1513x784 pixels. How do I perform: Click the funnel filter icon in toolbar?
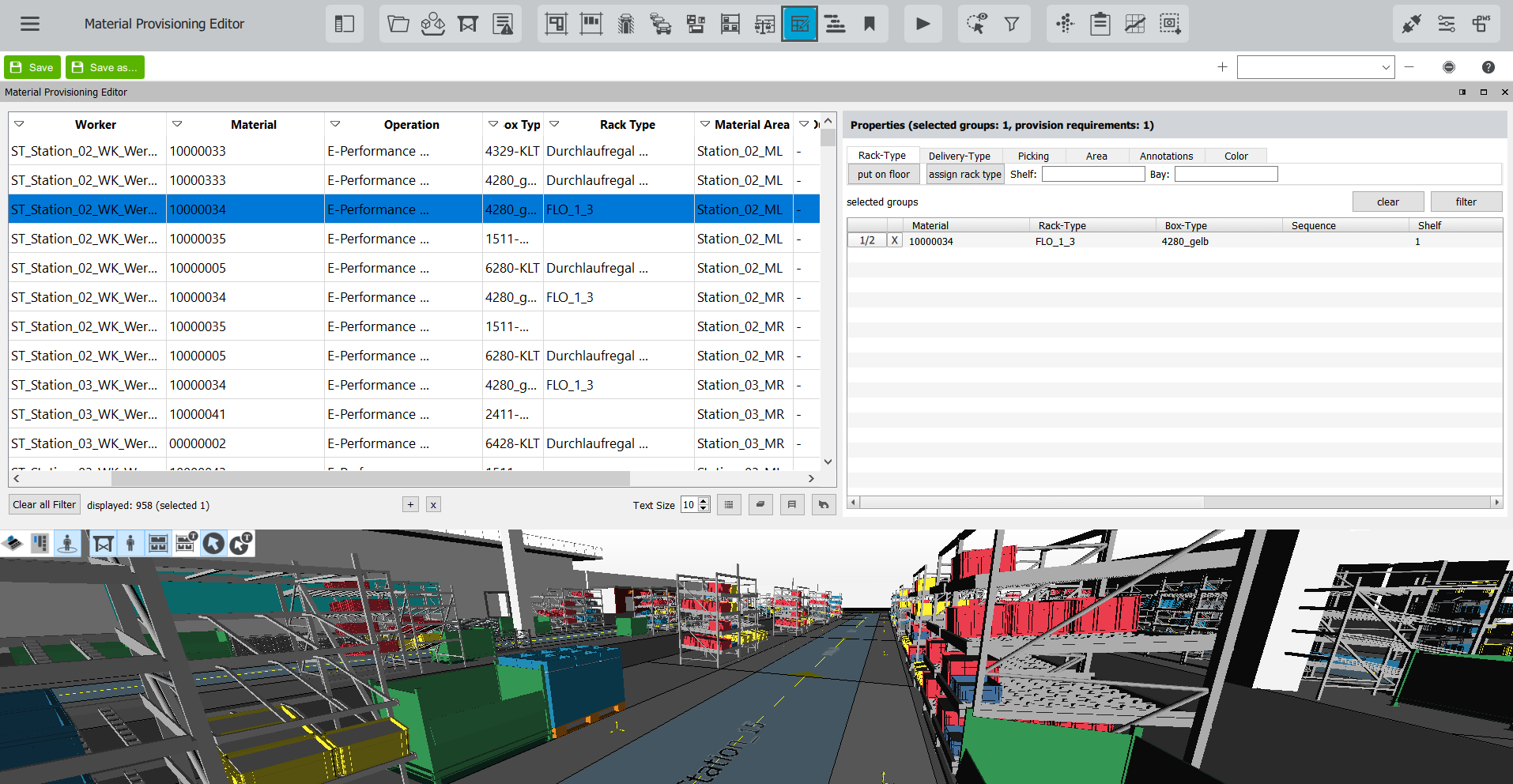[1012, 24]
